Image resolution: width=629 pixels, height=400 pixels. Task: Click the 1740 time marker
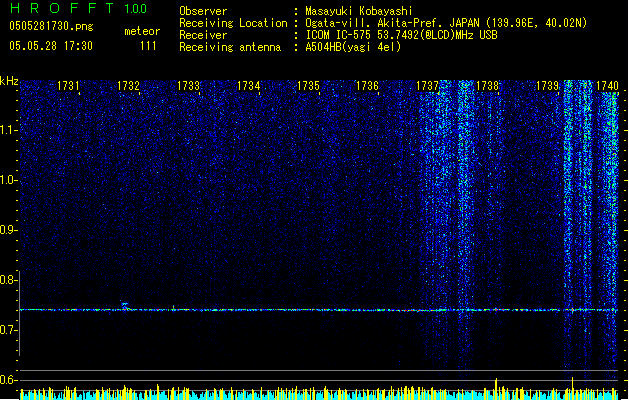(607, 86)
